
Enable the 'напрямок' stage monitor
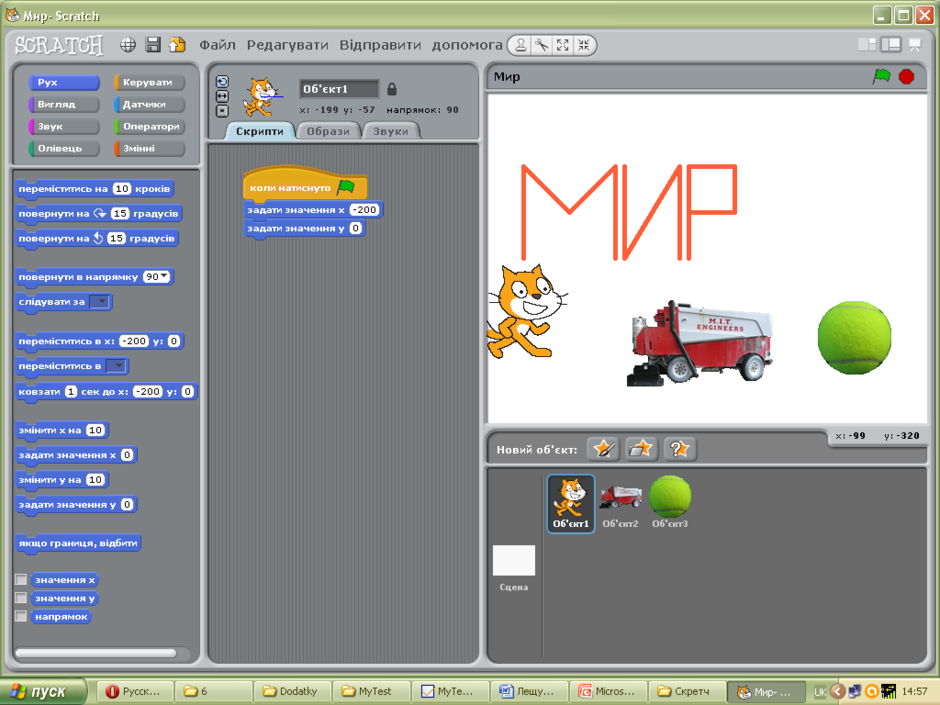coord(21,616)
